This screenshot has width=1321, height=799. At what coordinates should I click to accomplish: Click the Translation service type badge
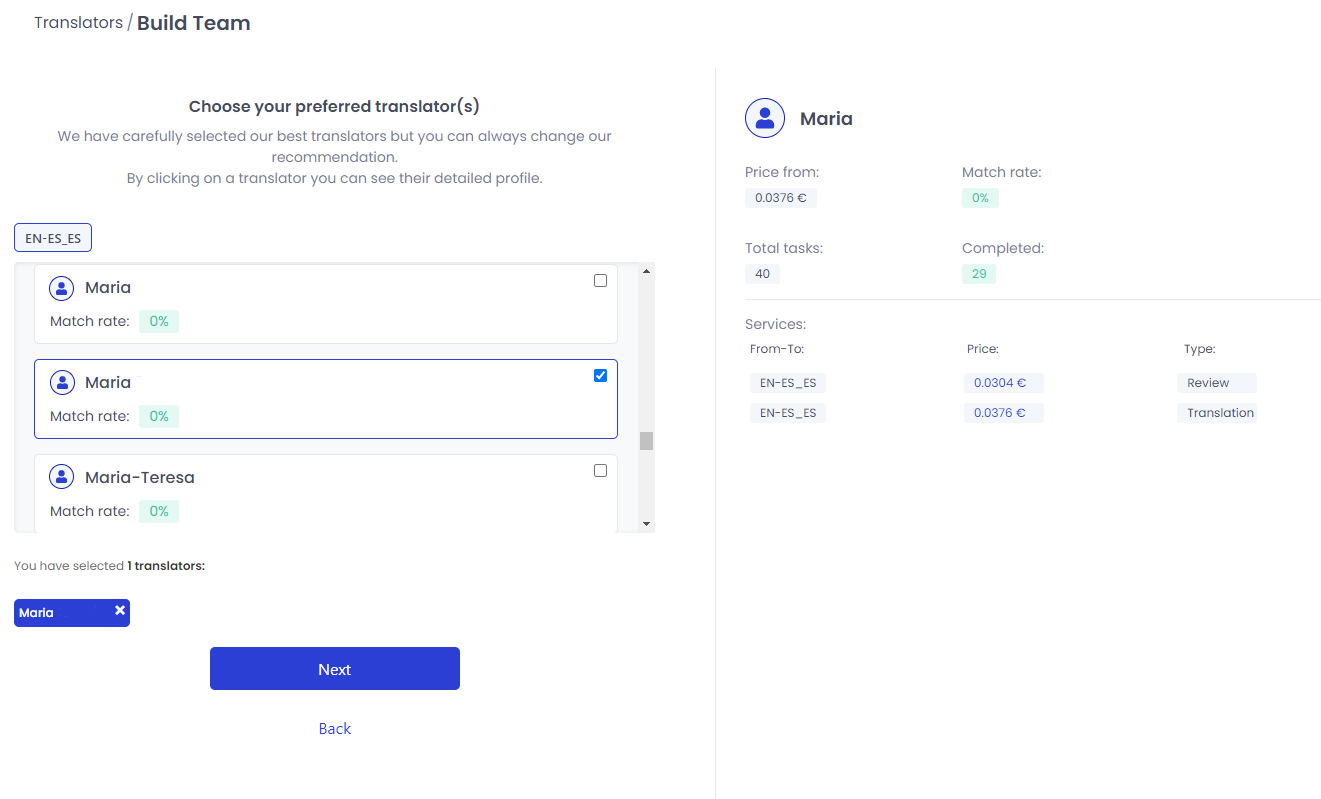(1217, 413)
